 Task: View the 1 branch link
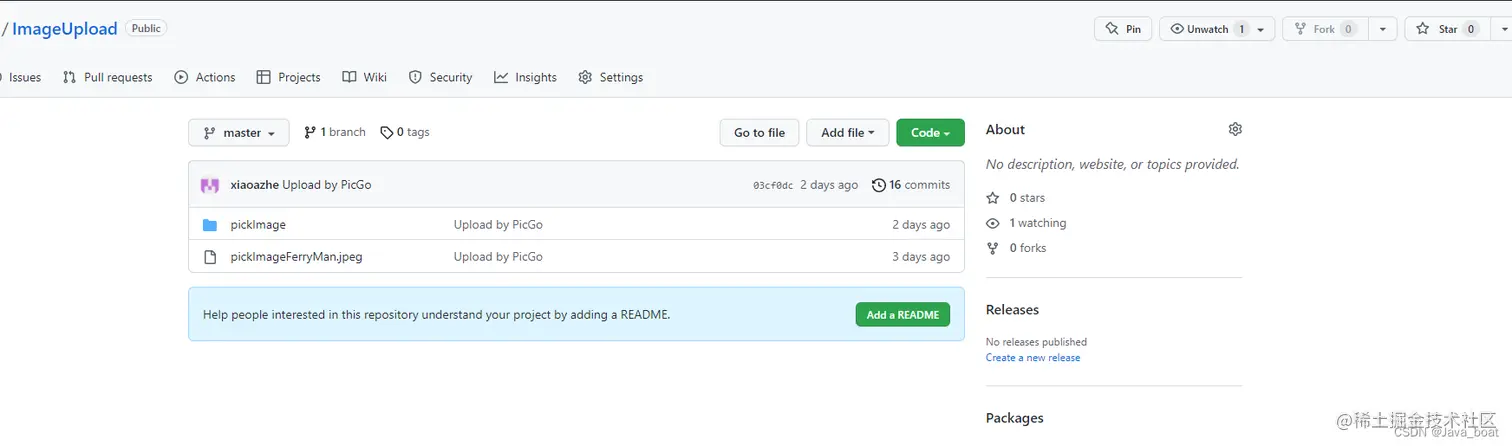[x=335, y=132]
